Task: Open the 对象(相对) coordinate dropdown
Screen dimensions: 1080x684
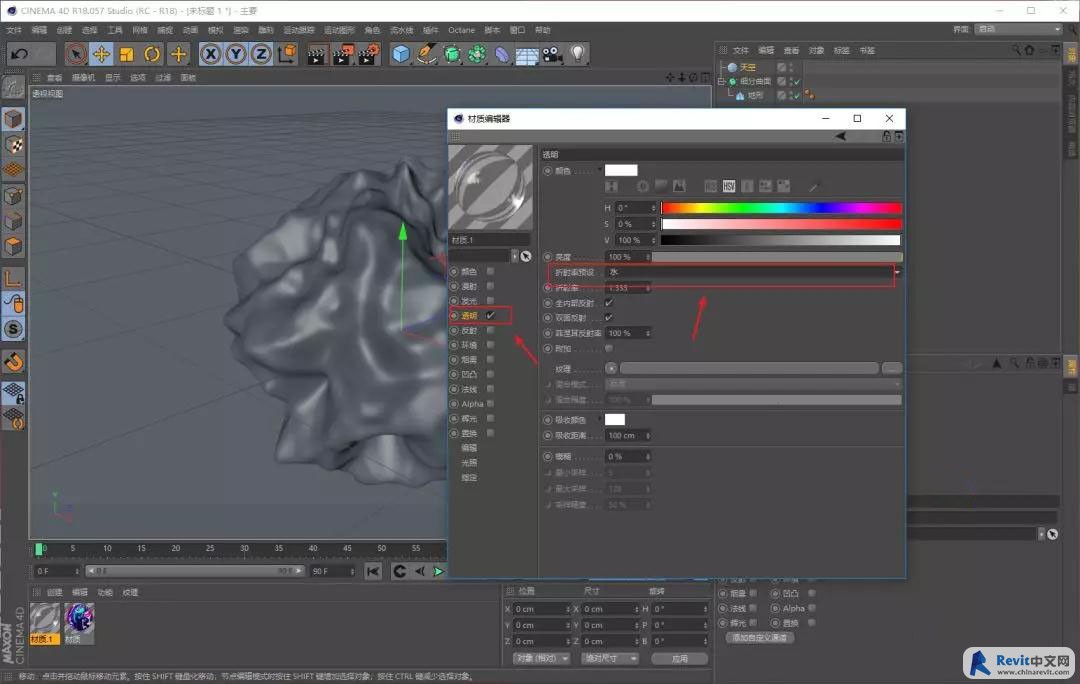Action: tap(541, 659)
